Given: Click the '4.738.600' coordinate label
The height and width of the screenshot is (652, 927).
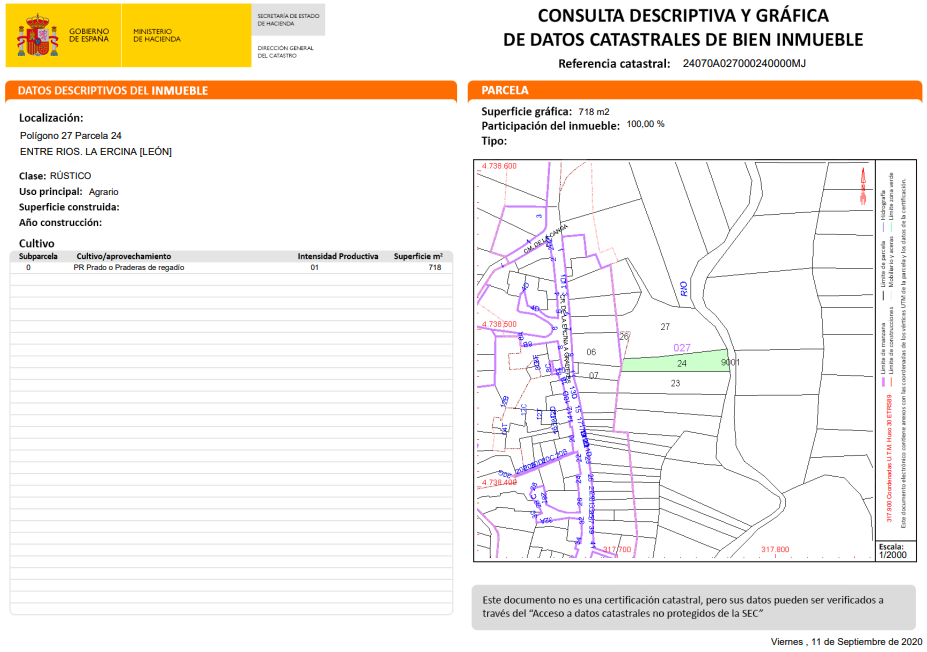Looking at the screenshot, I should tap(499, 166).
